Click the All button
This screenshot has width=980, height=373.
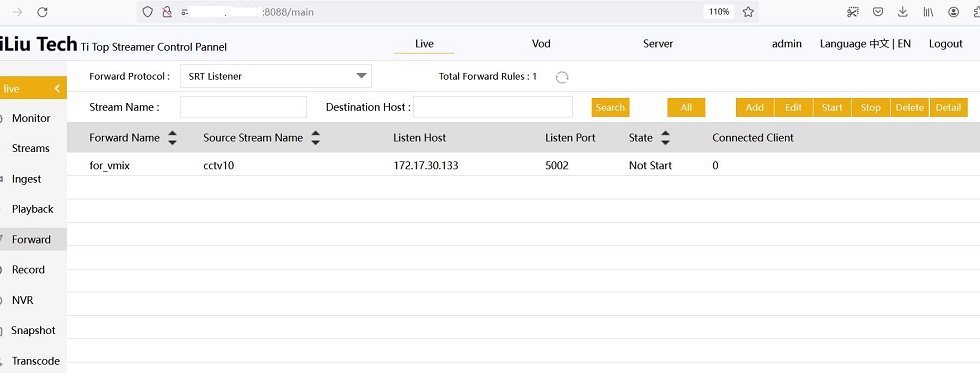coord(686,107)
